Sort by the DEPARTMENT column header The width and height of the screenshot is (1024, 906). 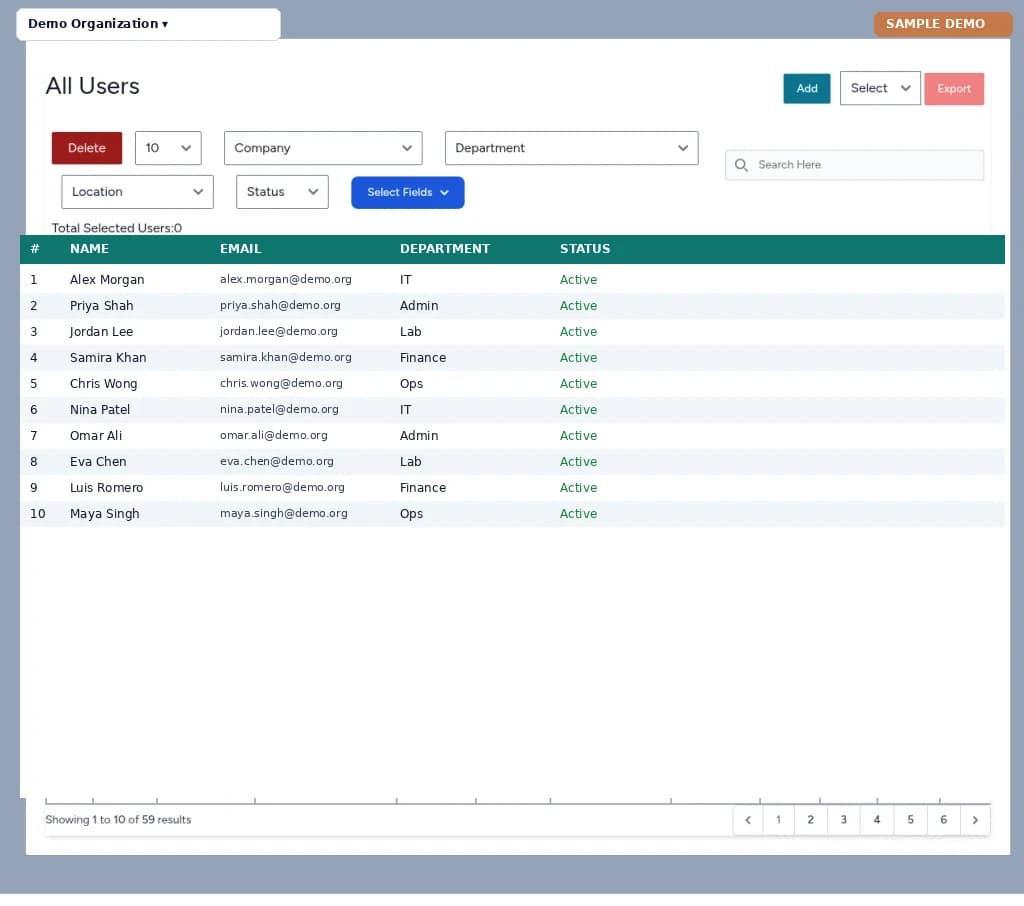click(x=445, y=249)
